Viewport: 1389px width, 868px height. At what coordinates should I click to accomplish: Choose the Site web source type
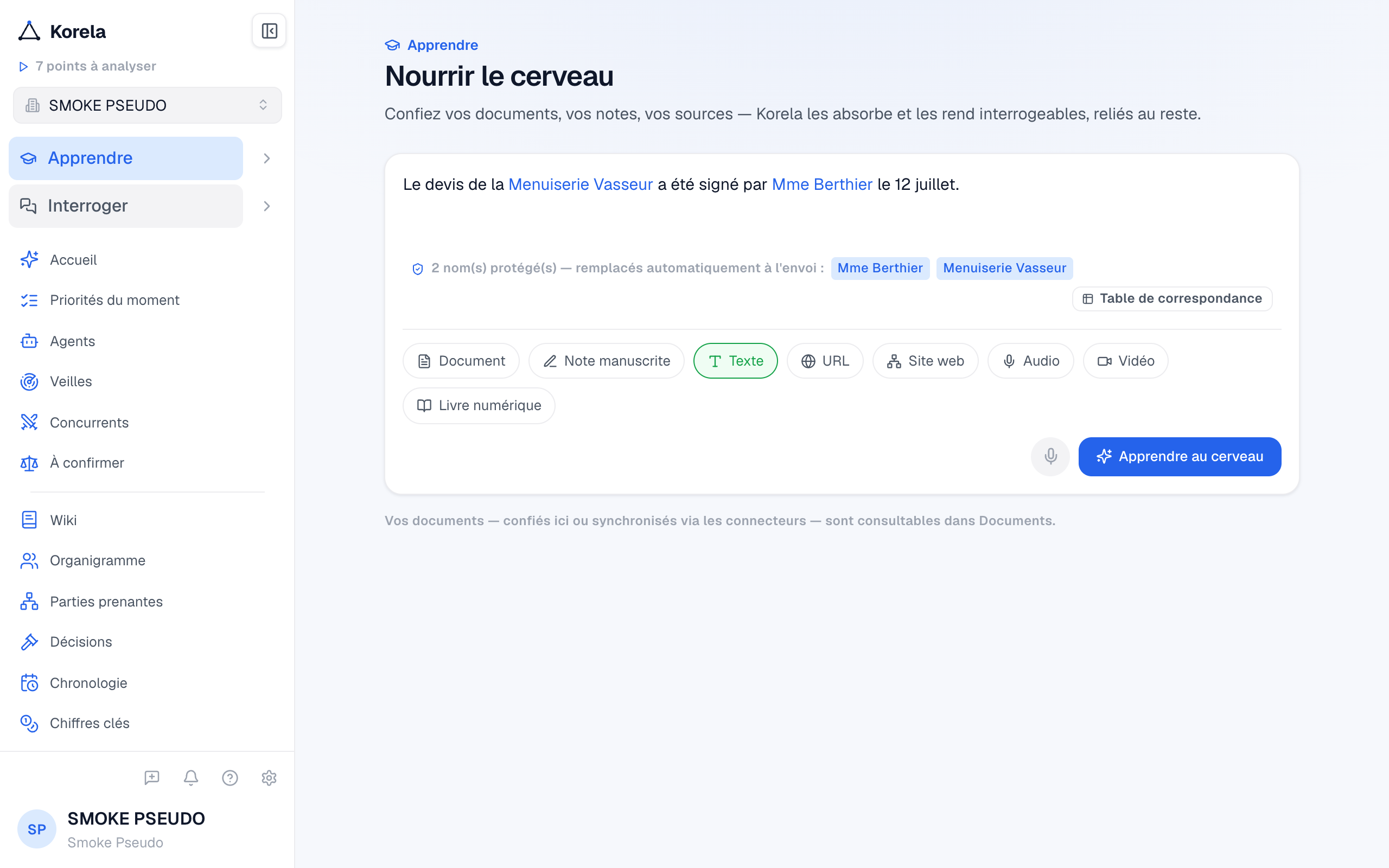pyautogui.click(x=926, y=361)
